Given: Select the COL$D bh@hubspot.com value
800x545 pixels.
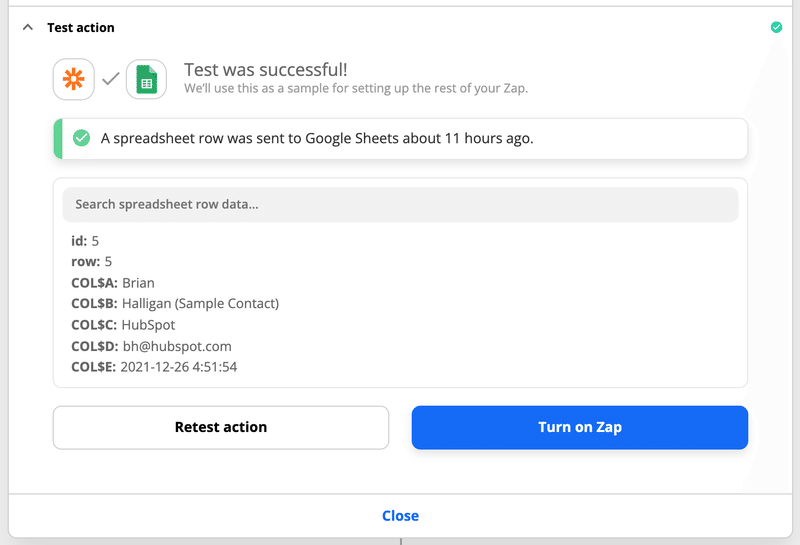Looking at the screenshot, I should [177, 346].
